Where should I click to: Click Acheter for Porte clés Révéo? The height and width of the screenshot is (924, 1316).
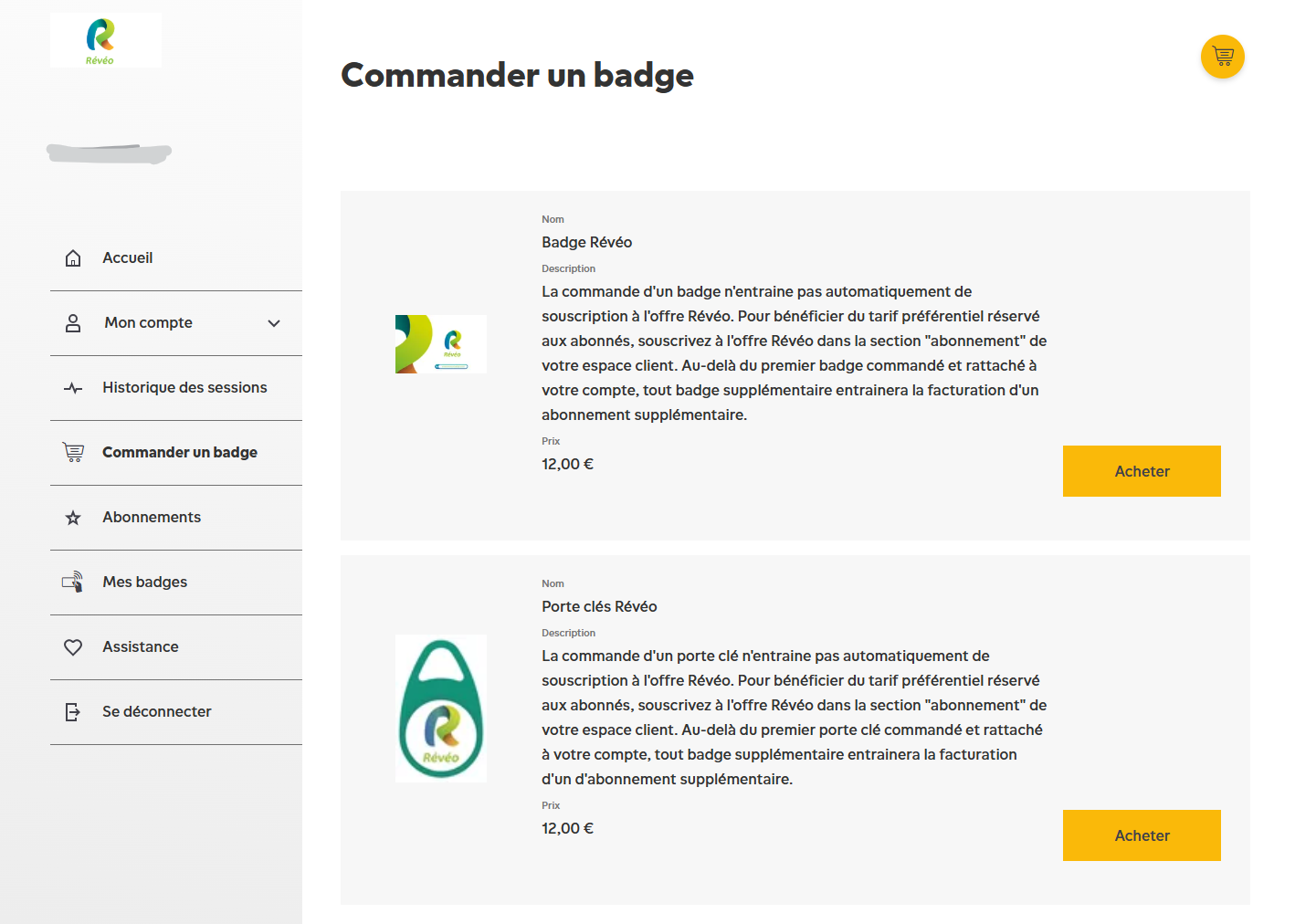[x=1142, y=835]
